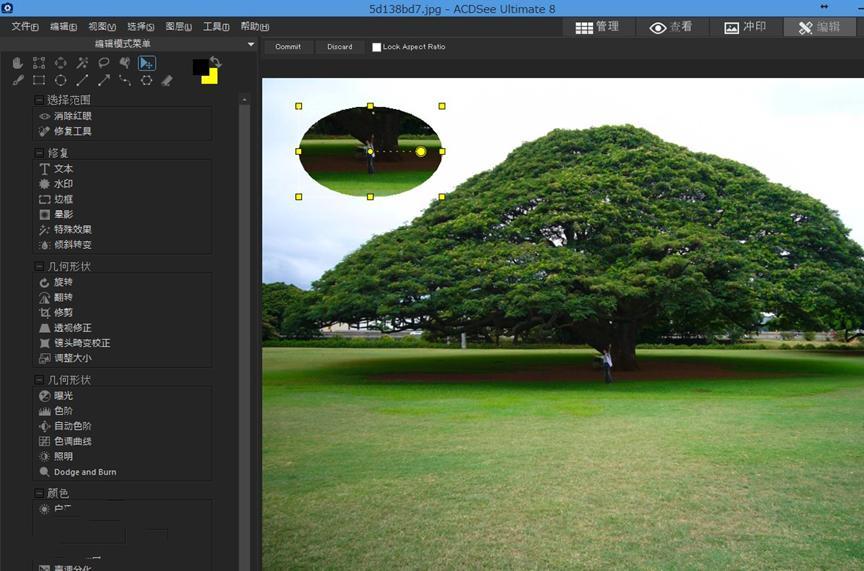864x571 pixels.
Task: Click the Discard button
Action: click(x=340, y=47)
